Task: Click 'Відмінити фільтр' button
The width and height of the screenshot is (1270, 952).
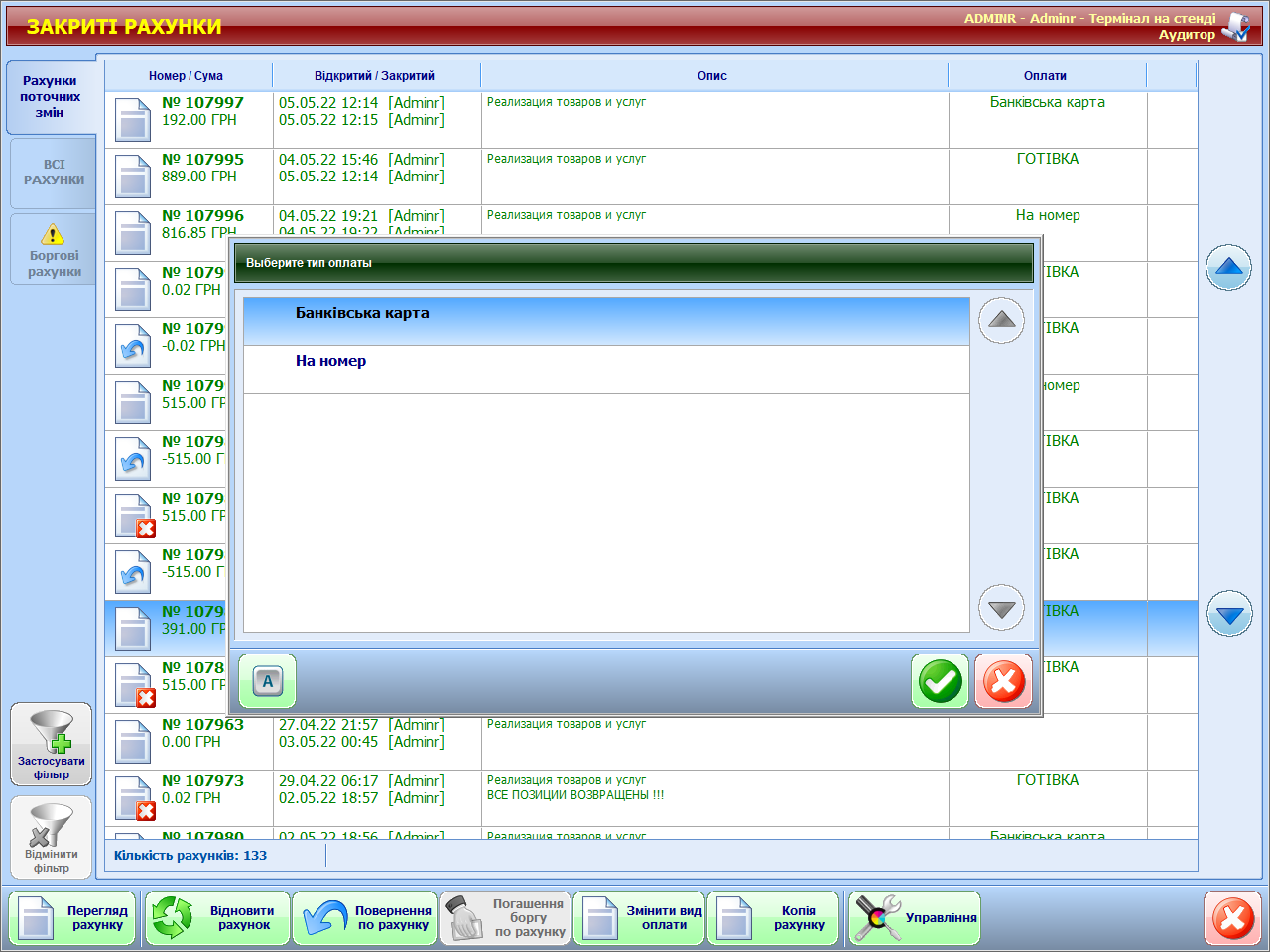Action: coord(52,838)
